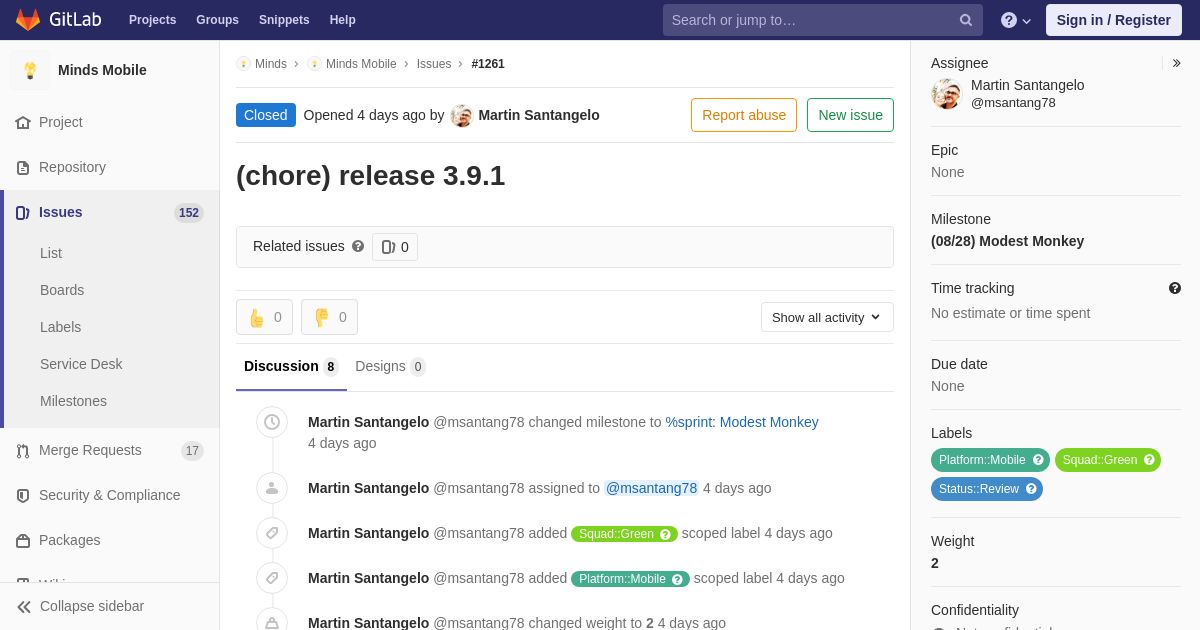
Task: Switch to the Designs tab
Action: pos(390,367)
